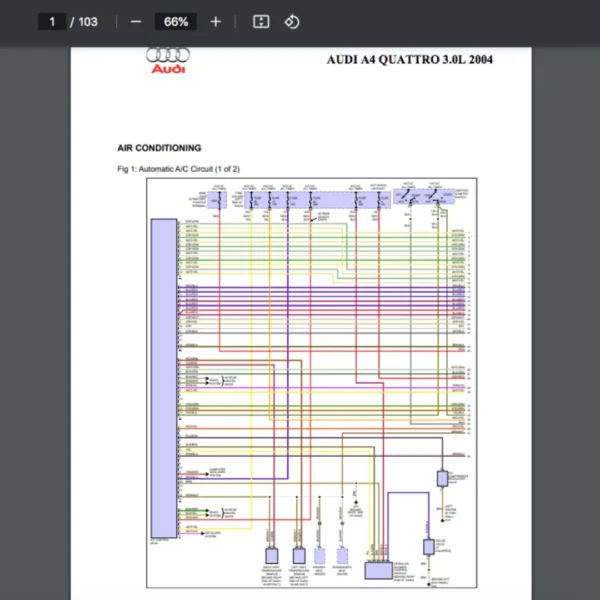Select the 66% zoom level field

click(176, 22)
